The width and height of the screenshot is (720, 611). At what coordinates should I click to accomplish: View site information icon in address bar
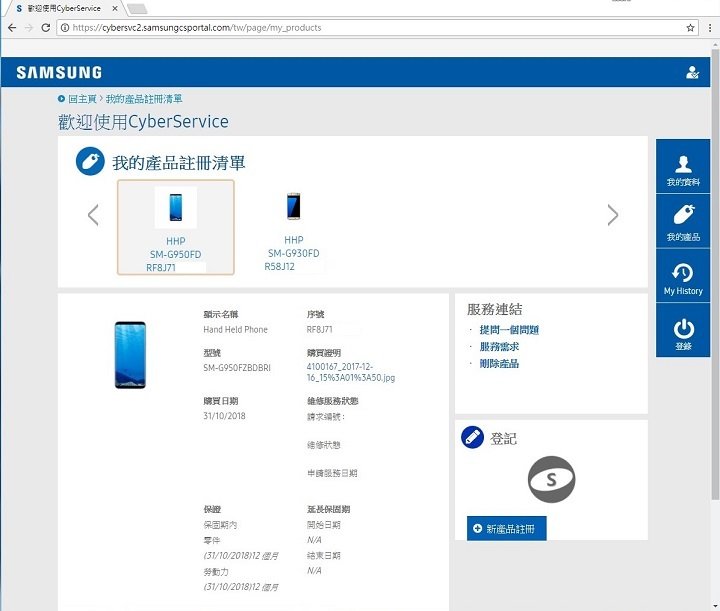(x=65, y=28)
